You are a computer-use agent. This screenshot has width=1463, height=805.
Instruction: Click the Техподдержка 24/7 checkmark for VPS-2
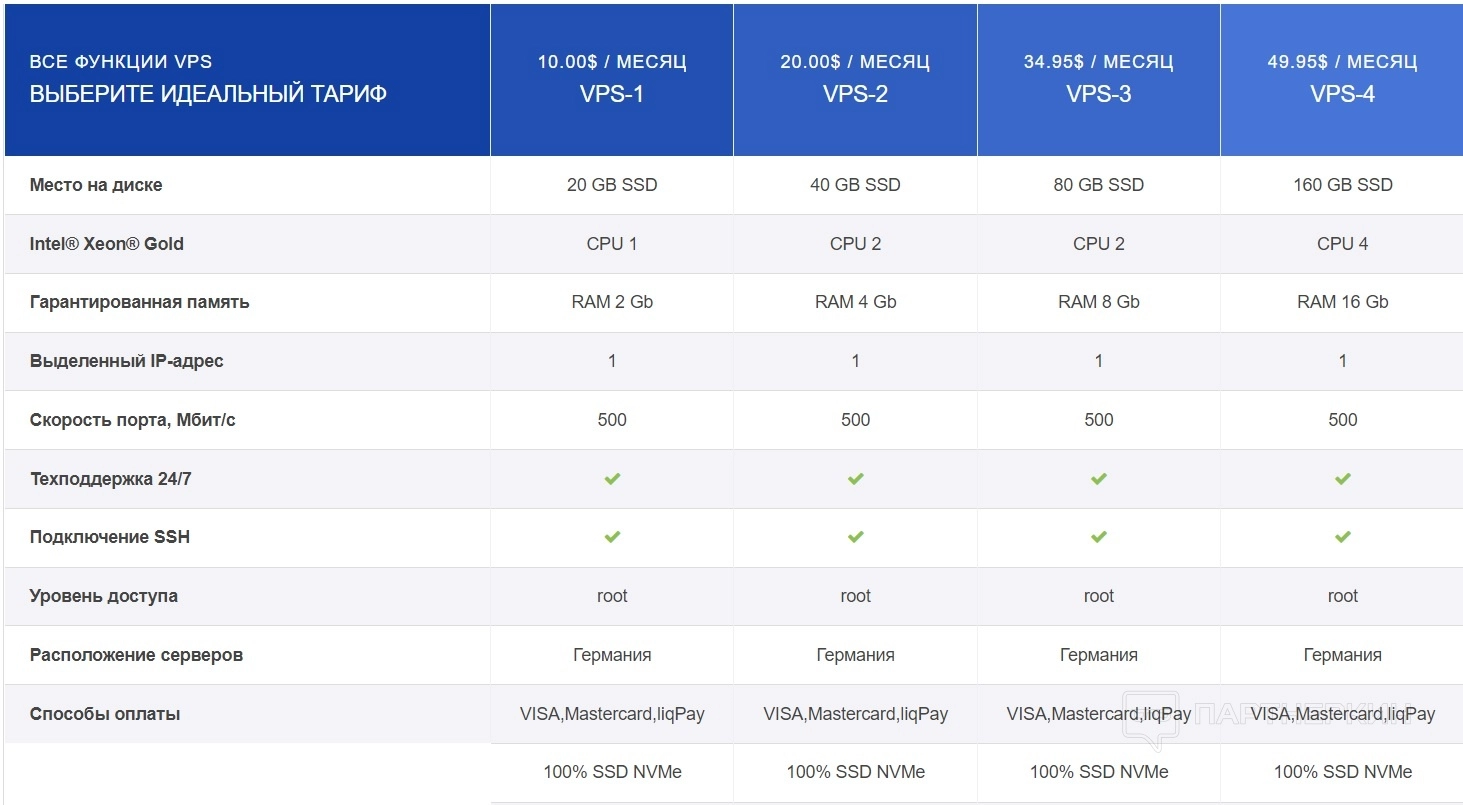pos(855,479)
